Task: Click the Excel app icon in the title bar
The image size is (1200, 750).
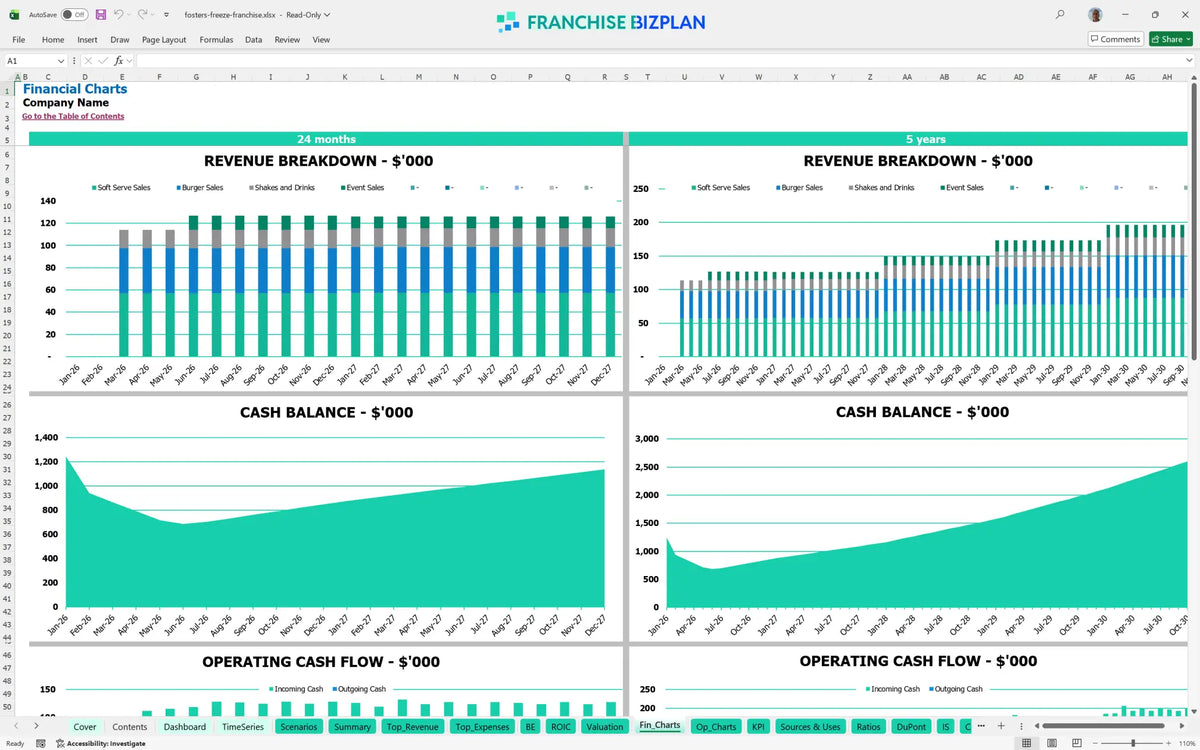Action: (x=14, y=15)
